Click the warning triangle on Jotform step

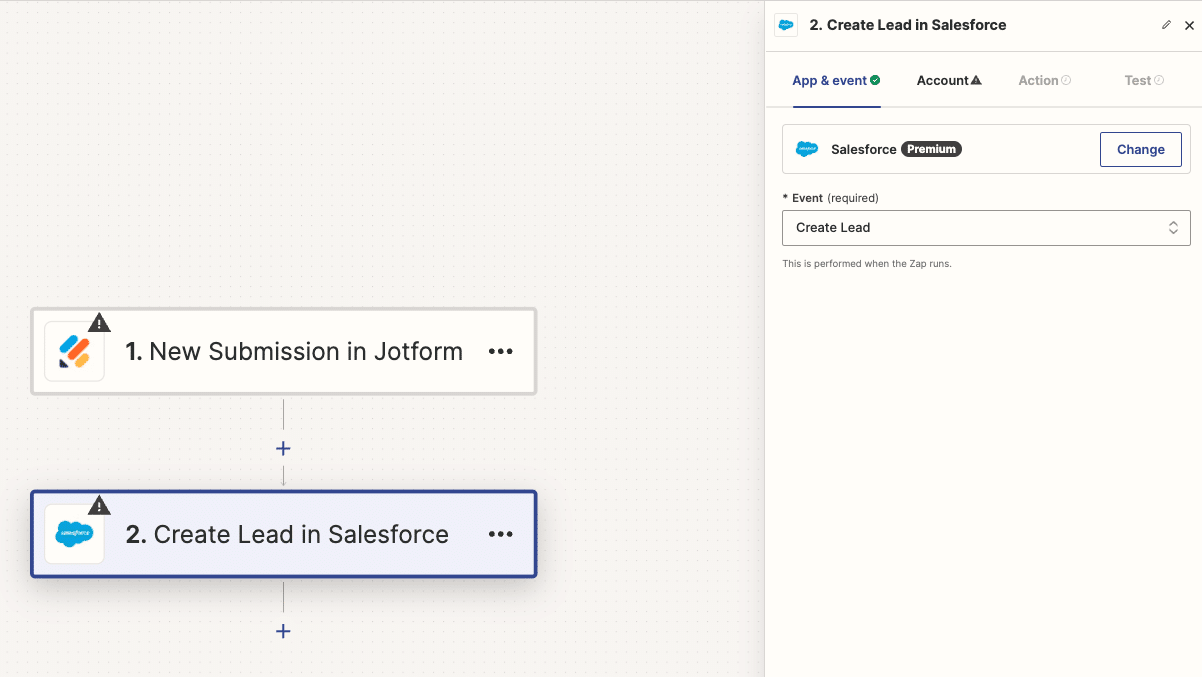(99, 322)
